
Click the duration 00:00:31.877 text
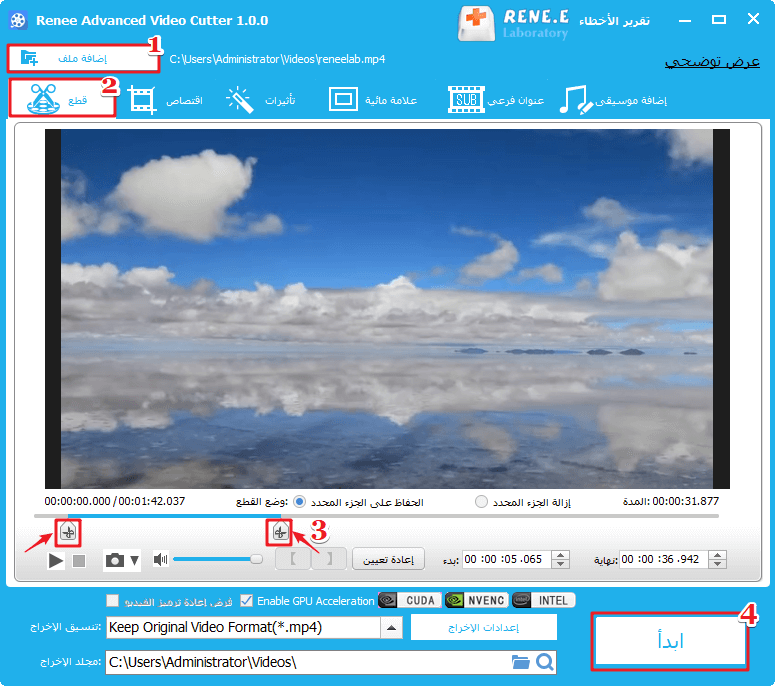(x=686, y=501)
